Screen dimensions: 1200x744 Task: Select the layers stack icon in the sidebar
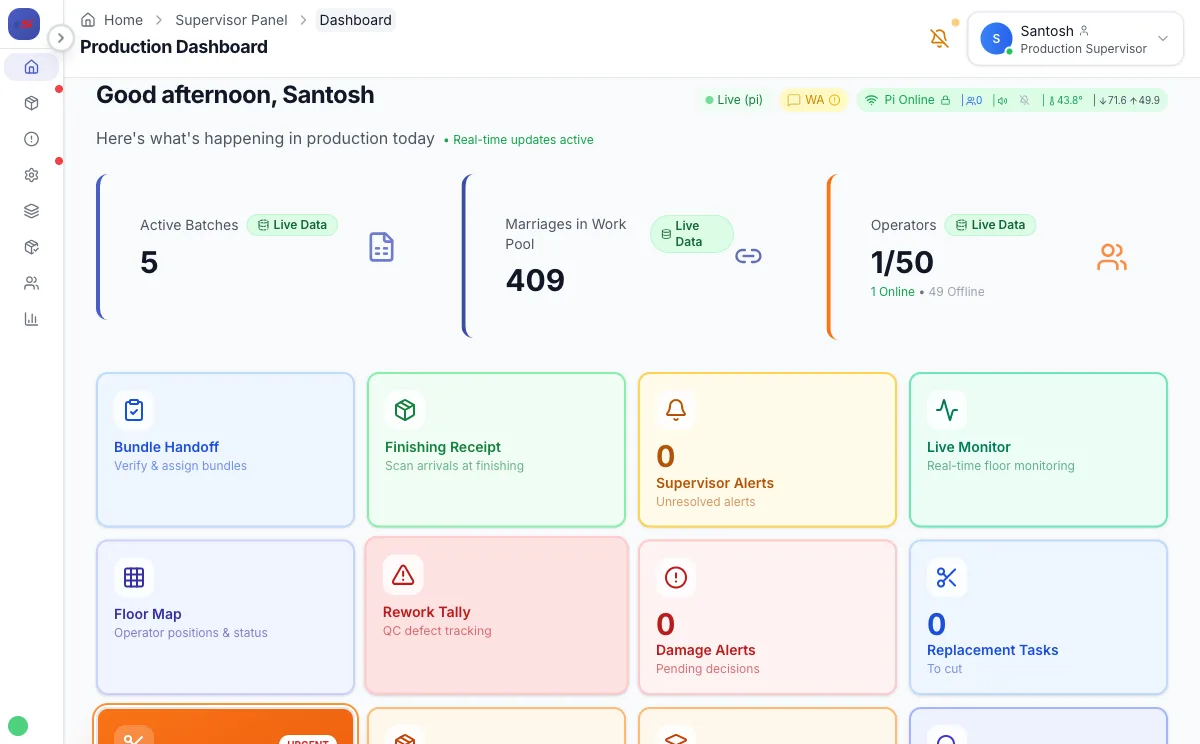31,210
